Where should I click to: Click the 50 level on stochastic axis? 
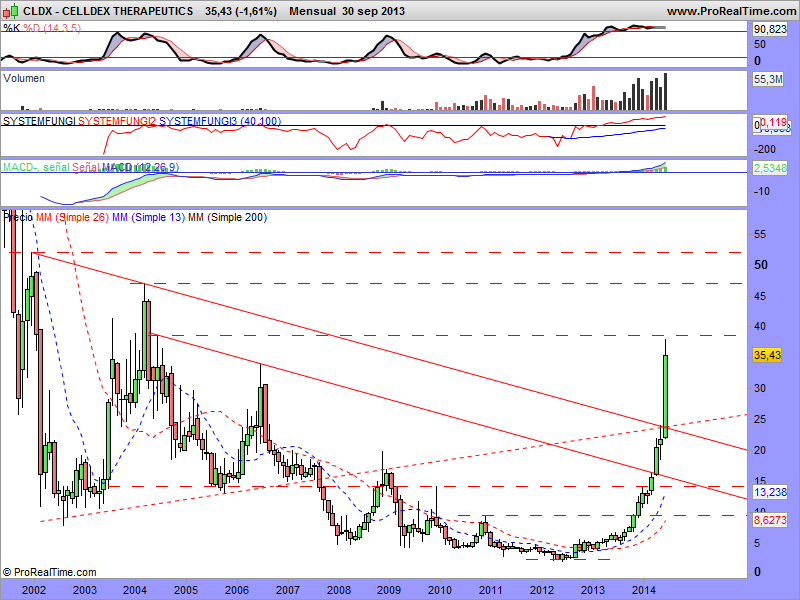(x=760, y=44)
